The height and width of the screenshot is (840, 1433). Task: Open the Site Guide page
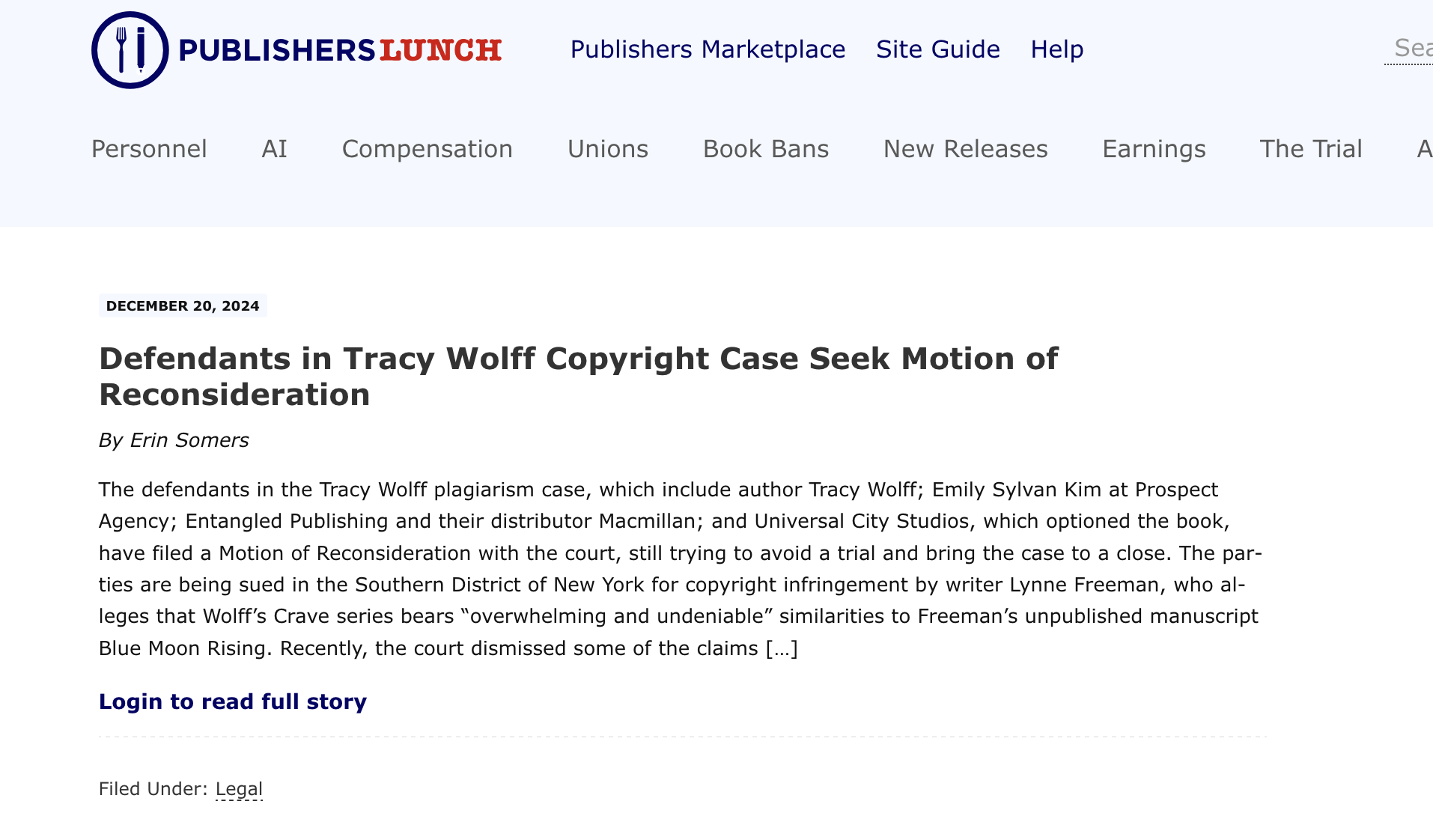pos(937,49)
